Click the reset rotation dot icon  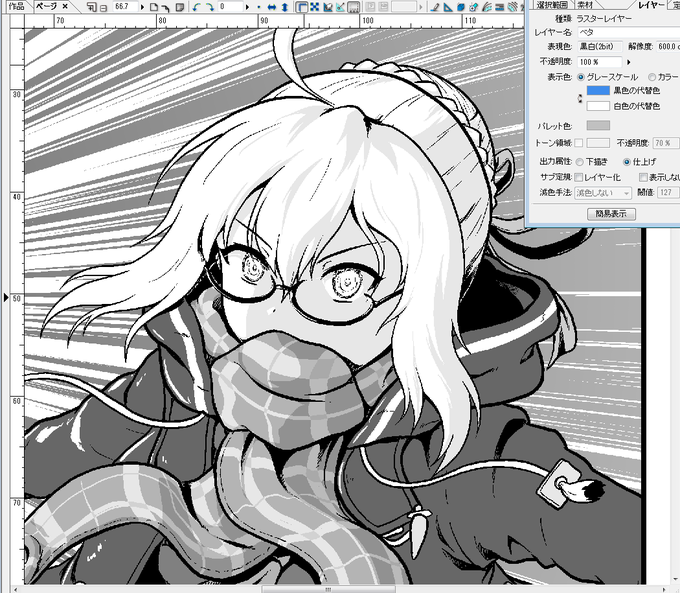(258, 7)
